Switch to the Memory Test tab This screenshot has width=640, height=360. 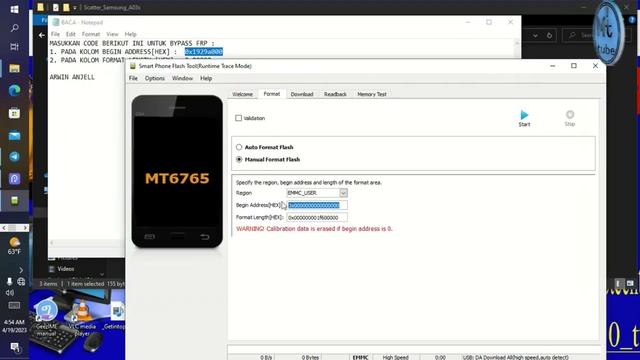[x=372, y=94]
